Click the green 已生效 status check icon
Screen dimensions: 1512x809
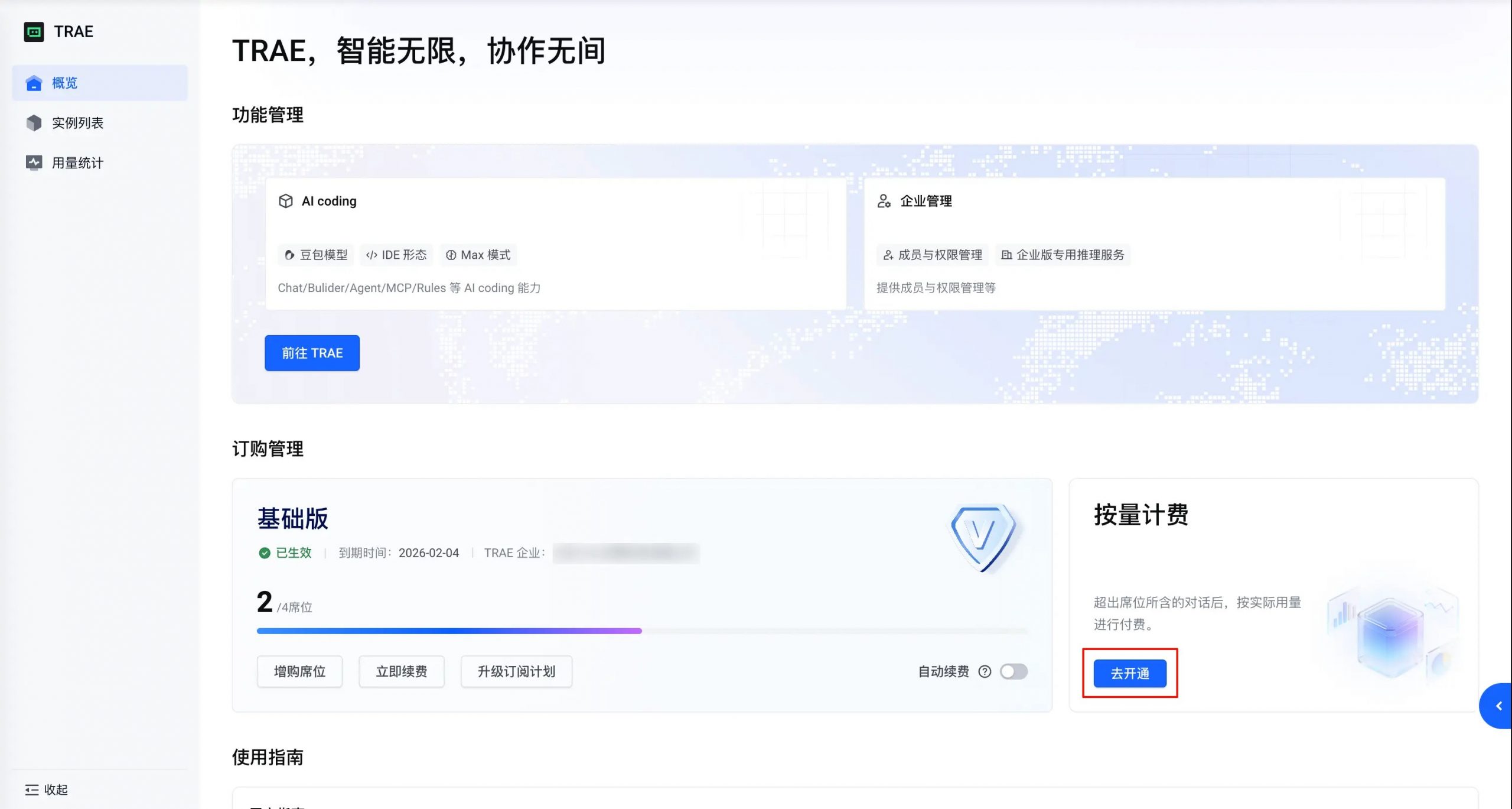pos(265,553)
